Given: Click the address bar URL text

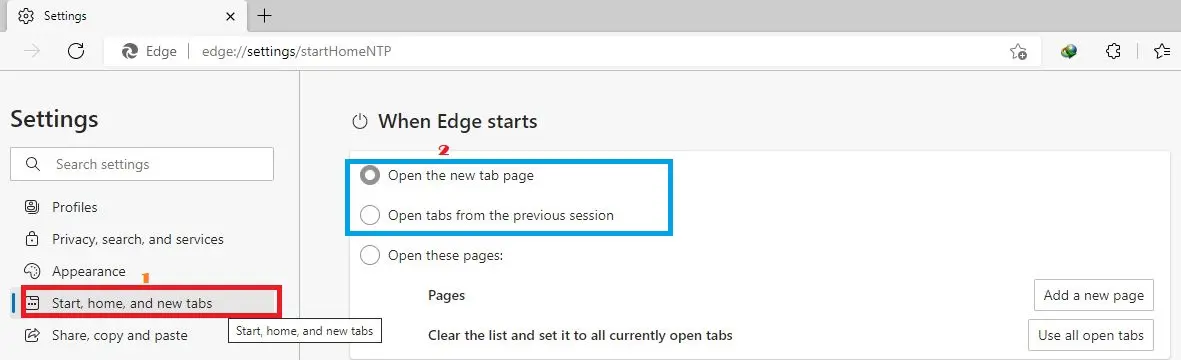Looking at the screenshot, I should pos(297,51).
